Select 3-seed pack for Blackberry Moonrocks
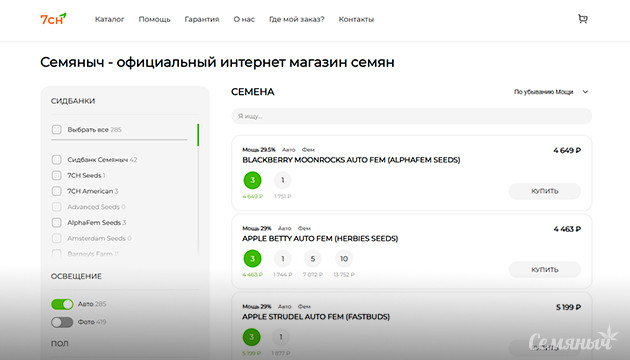Viewport: 630px width, 360px height. (252, 180)
